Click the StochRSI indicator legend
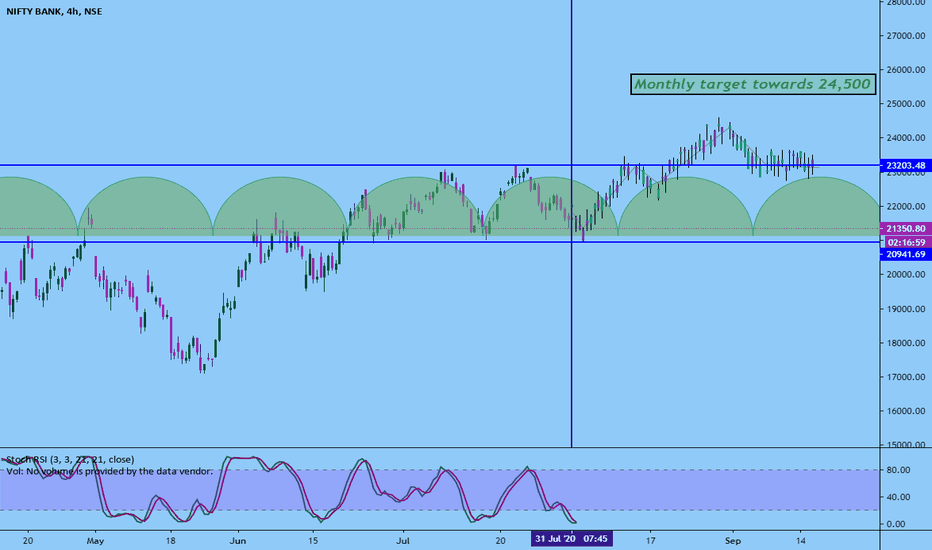The width and height of the screenshot is (932, 550). [x=70, y=459]
